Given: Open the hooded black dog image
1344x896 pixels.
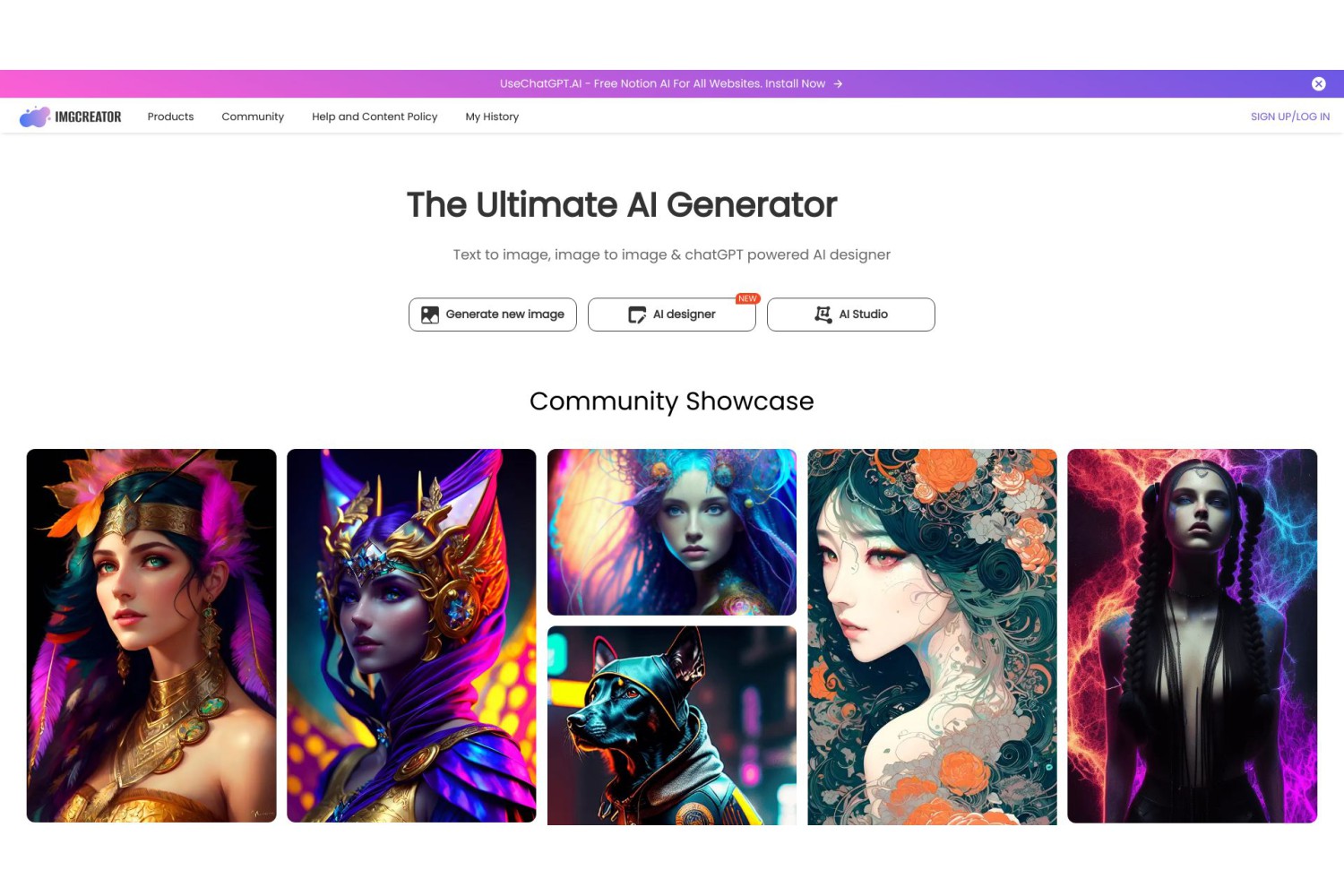Looking at the screenshot, I should pos(672,725).
